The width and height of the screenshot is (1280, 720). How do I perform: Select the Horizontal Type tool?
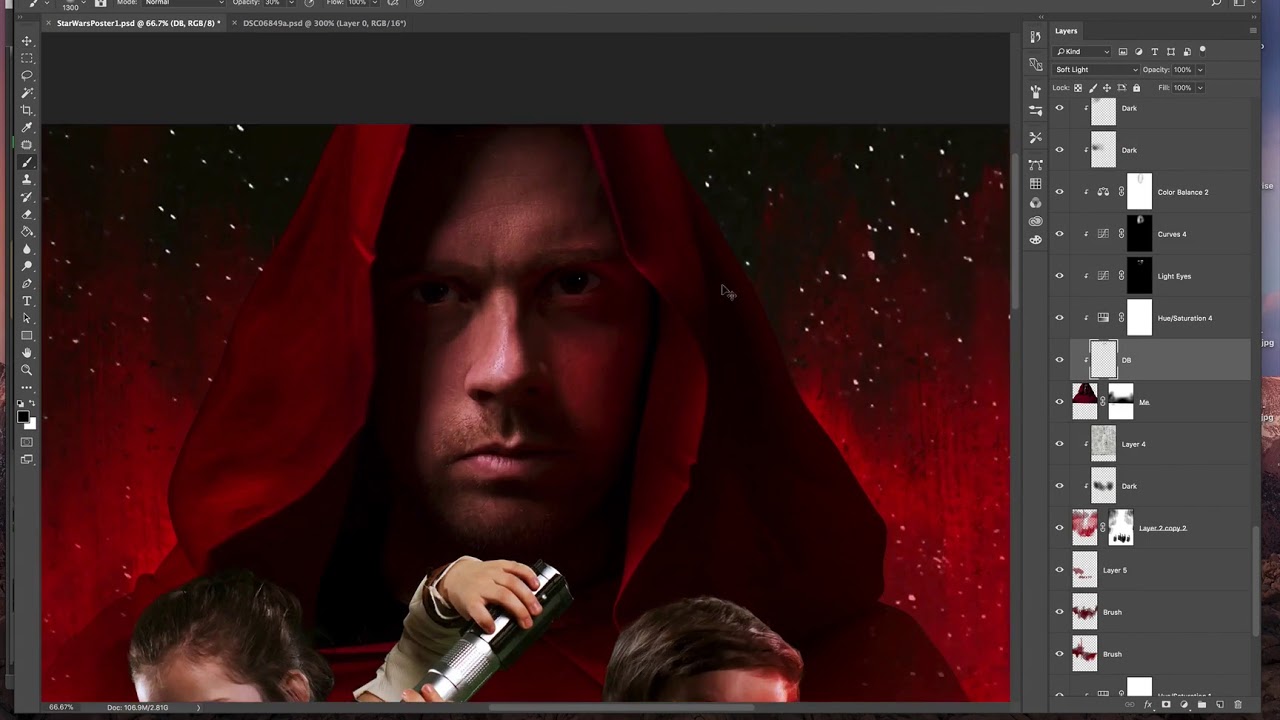[27, 301]
